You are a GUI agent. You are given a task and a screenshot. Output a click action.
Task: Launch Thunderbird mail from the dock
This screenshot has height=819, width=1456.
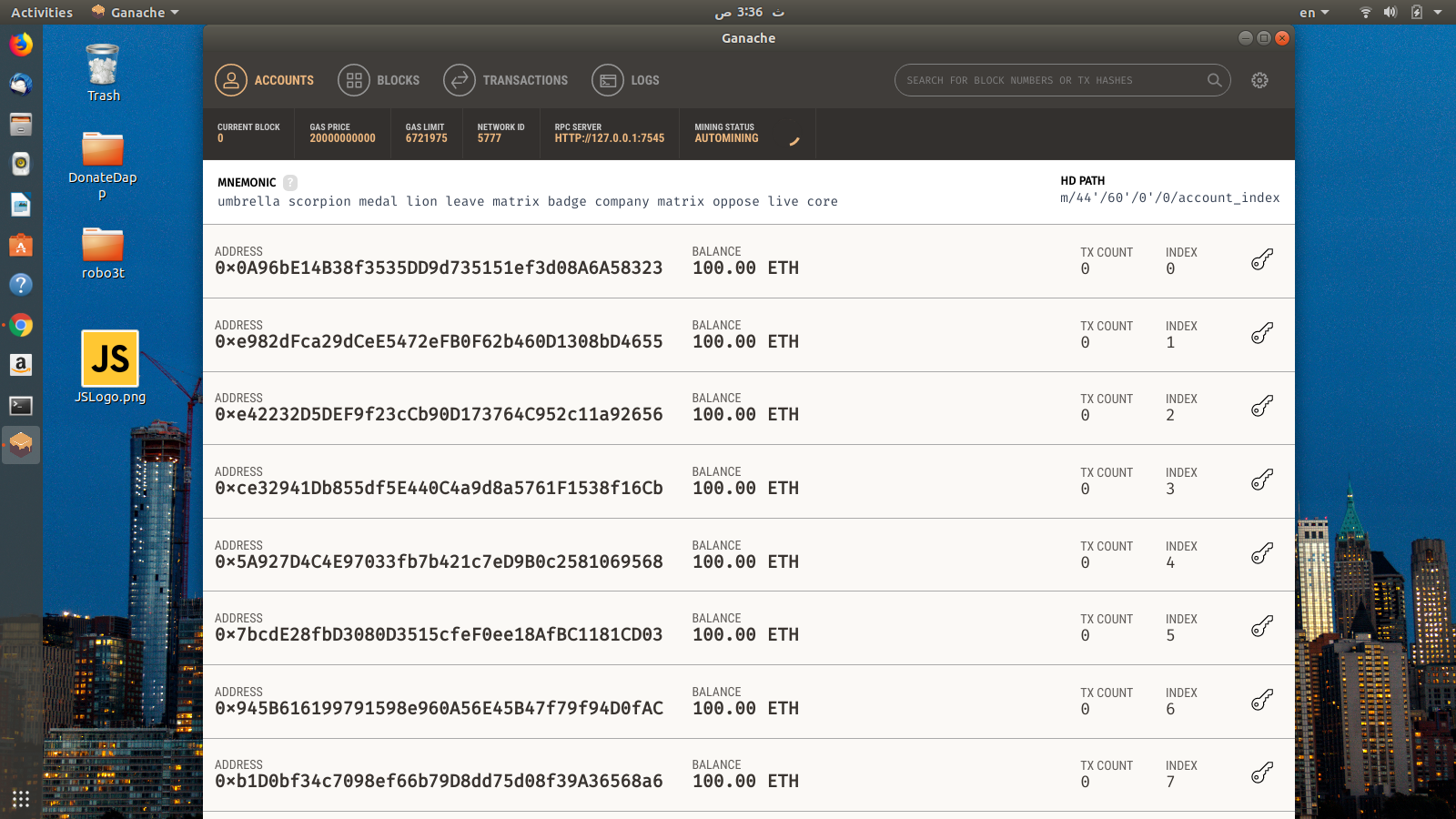(21, 84)
